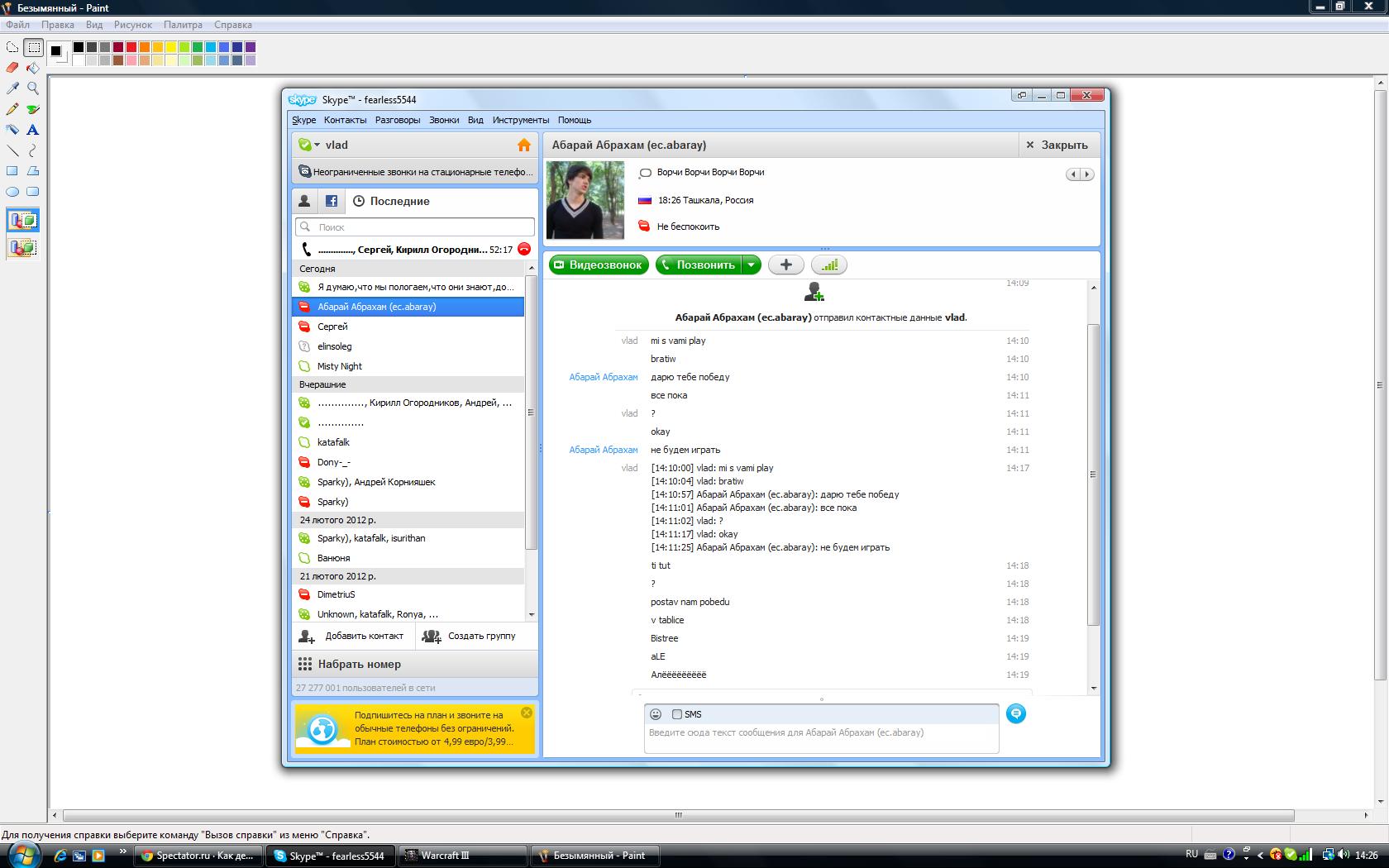Select the Text tool marked A
The height and width of the screenshot is (868, 1389).
point(33,130)
